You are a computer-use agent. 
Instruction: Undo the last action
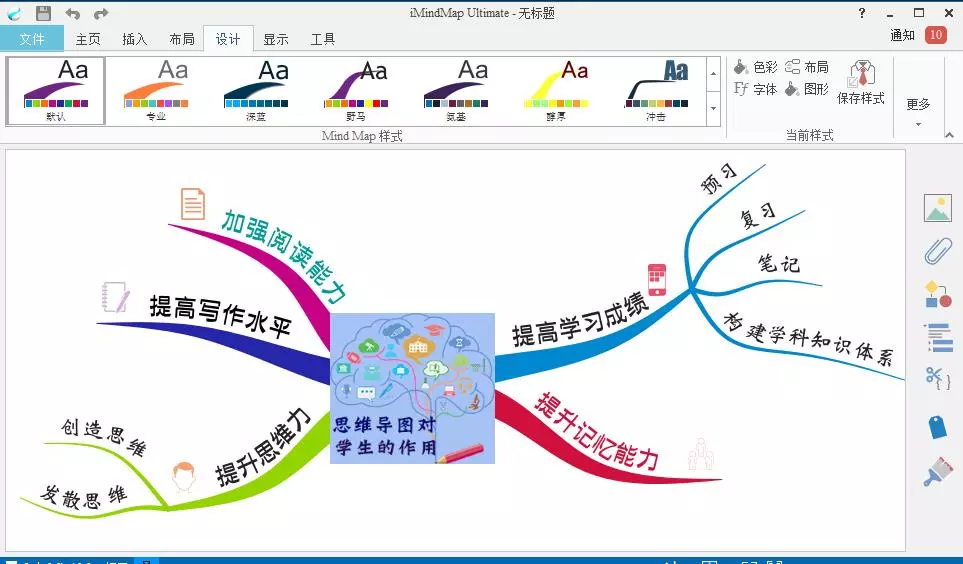coord(72,14)
